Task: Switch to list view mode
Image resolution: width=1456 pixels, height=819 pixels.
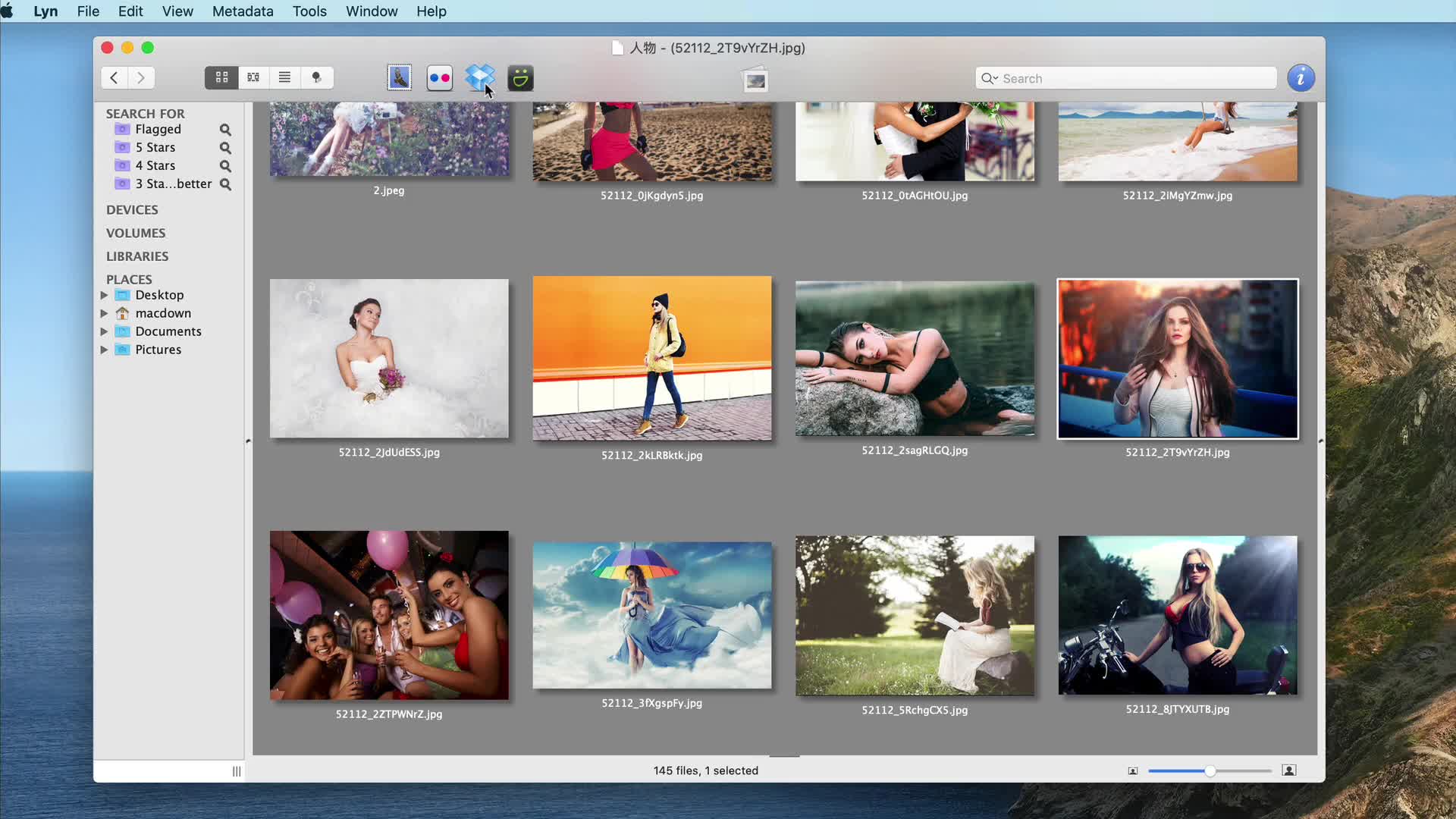Action: tap(284, 77)
